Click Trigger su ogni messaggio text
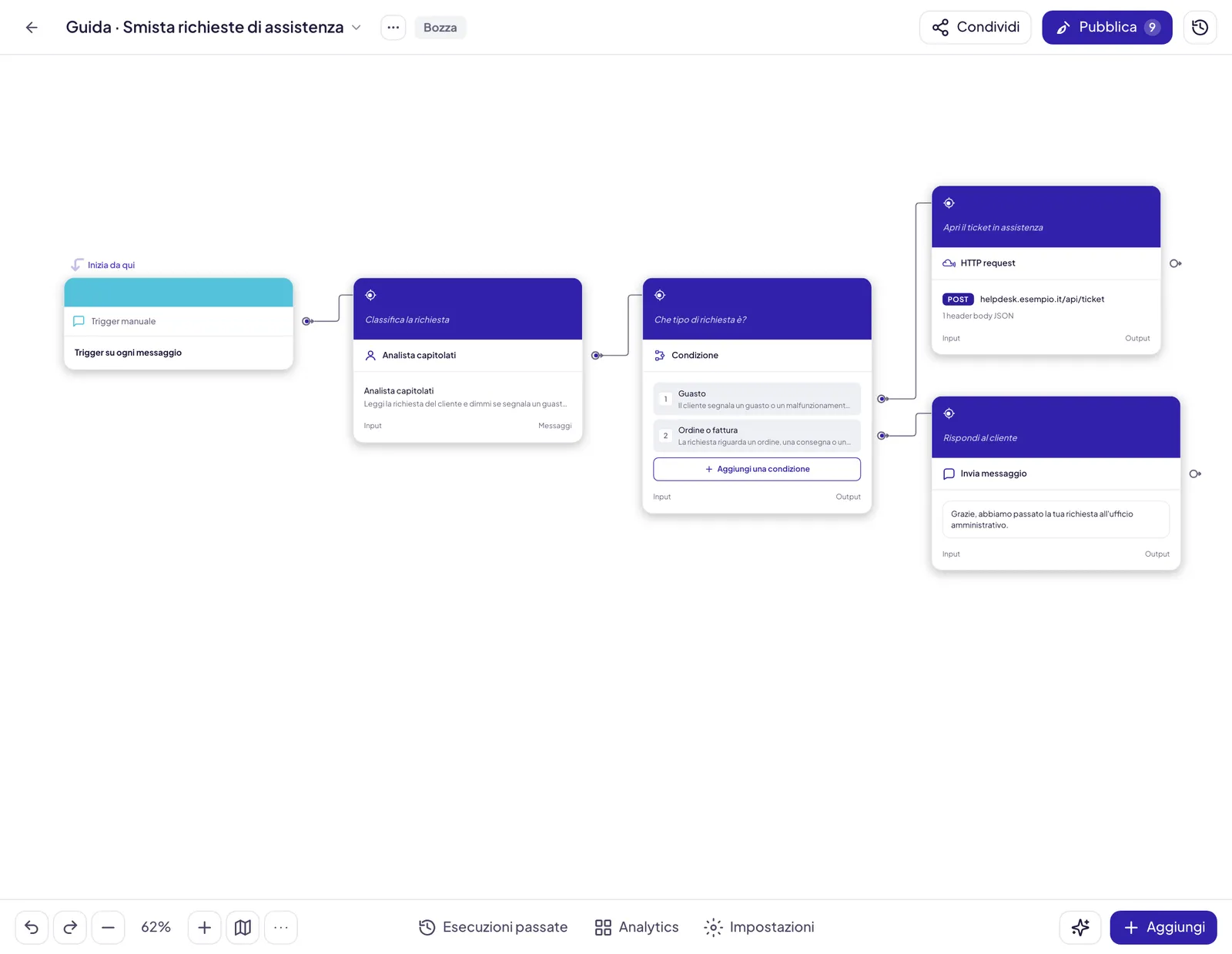Image resolution: width=1232 pixels, height=954 pixels. [x=128, y=353]
